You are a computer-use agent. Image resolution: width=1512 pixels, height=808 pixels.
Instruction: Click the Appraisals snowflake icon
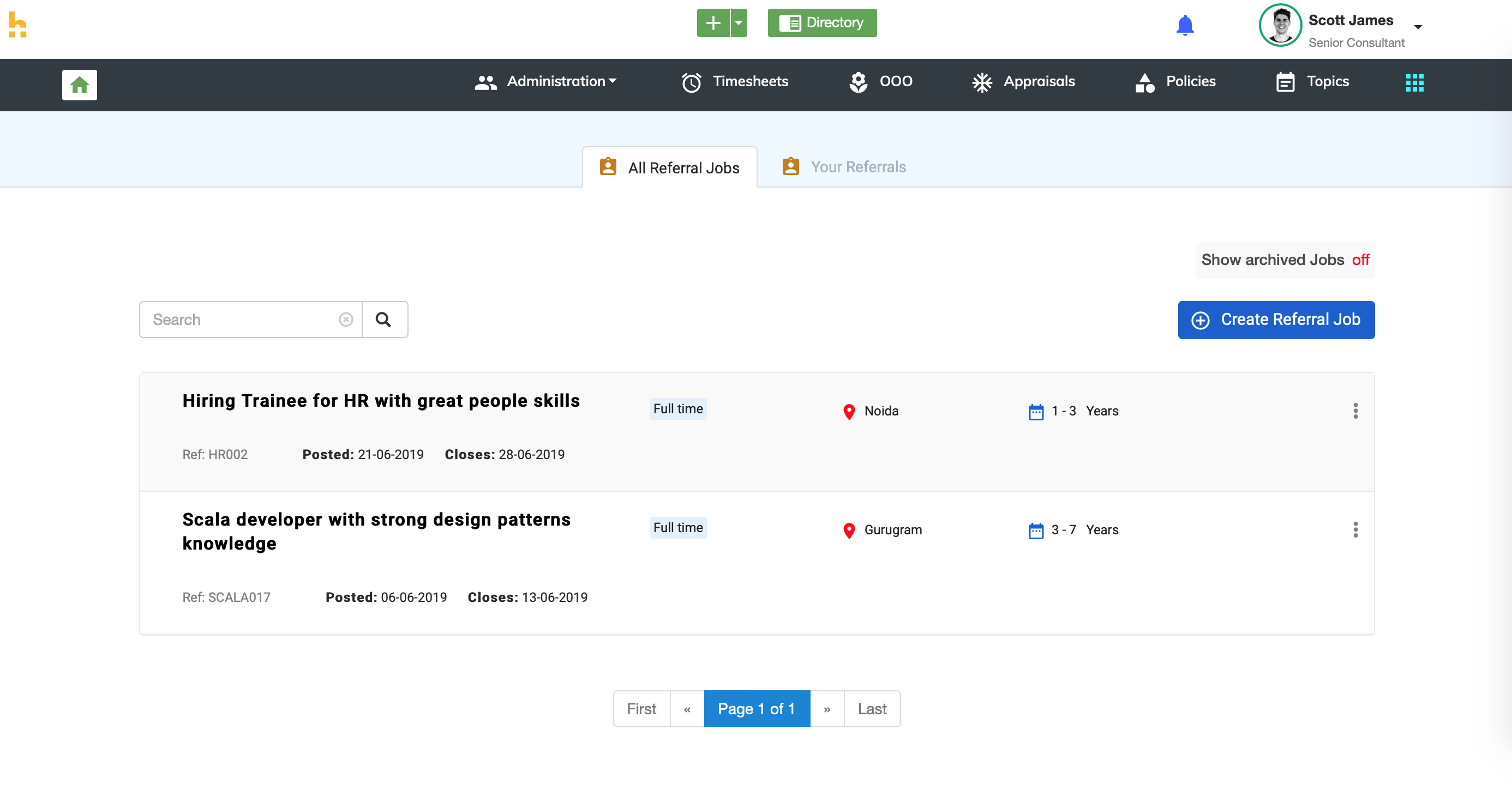pyautogui.click(x=981, y=82)
